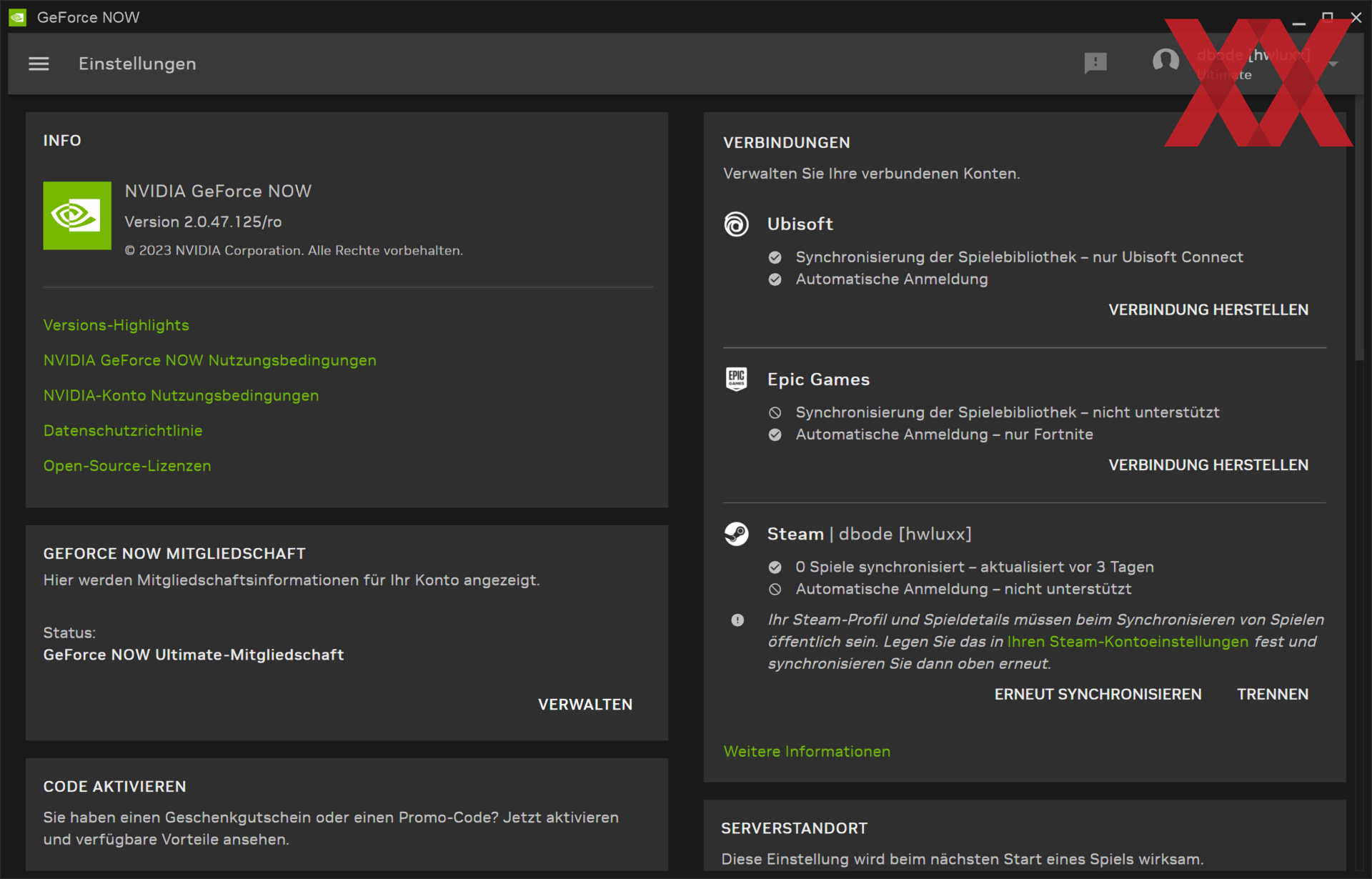Open the feedback message icon

tap(1095, 63)
